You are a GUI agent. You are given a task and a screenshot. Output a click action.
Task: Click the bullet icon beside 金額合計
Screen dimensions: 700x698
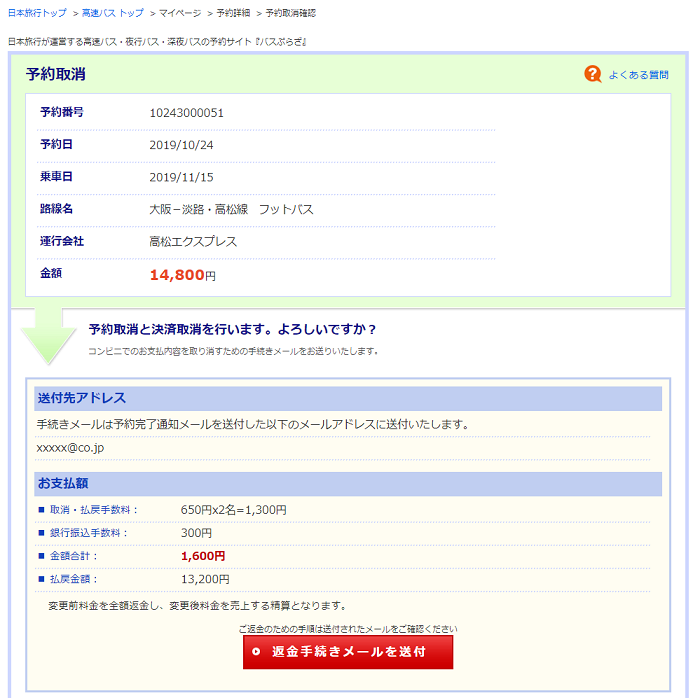click(41, 556)
